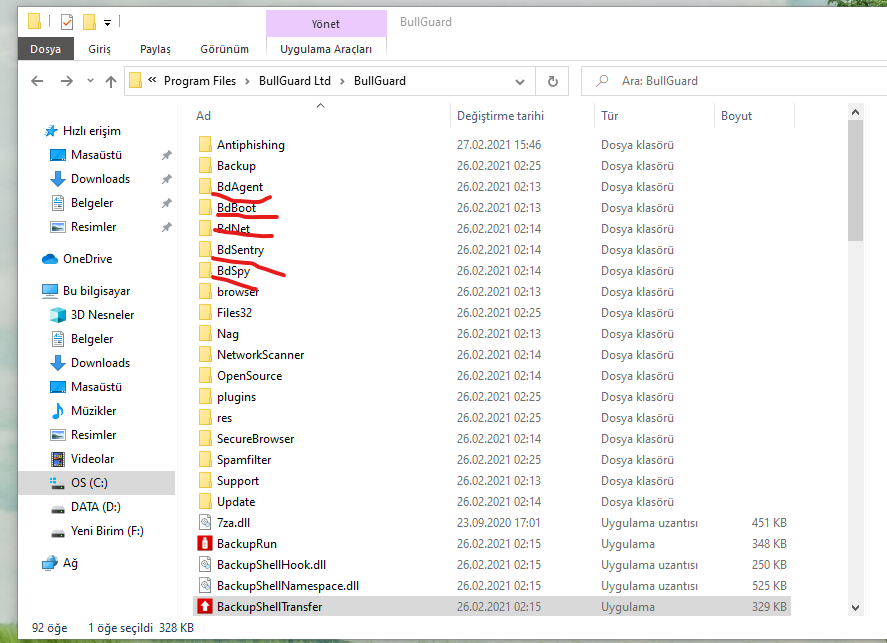Screen dimensions: 887x643
Task: Refresh the BullGuard folder view
Action: point(553,81)
